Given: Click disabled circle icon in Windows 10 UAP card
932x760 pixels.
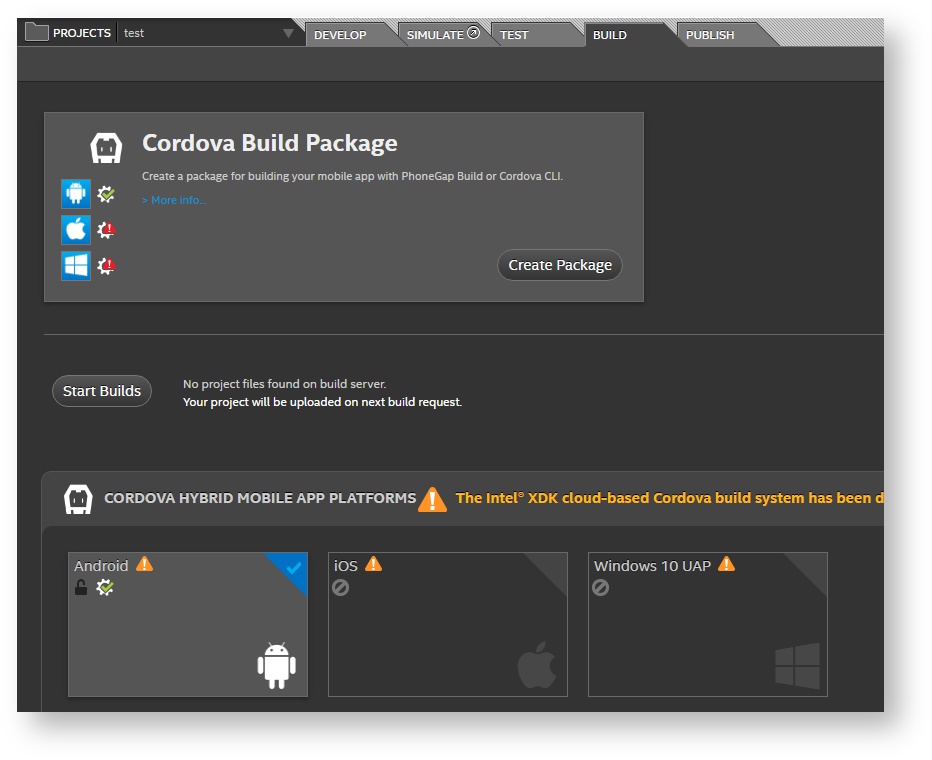Looking at the screenshot, I should tap(601, 588).
